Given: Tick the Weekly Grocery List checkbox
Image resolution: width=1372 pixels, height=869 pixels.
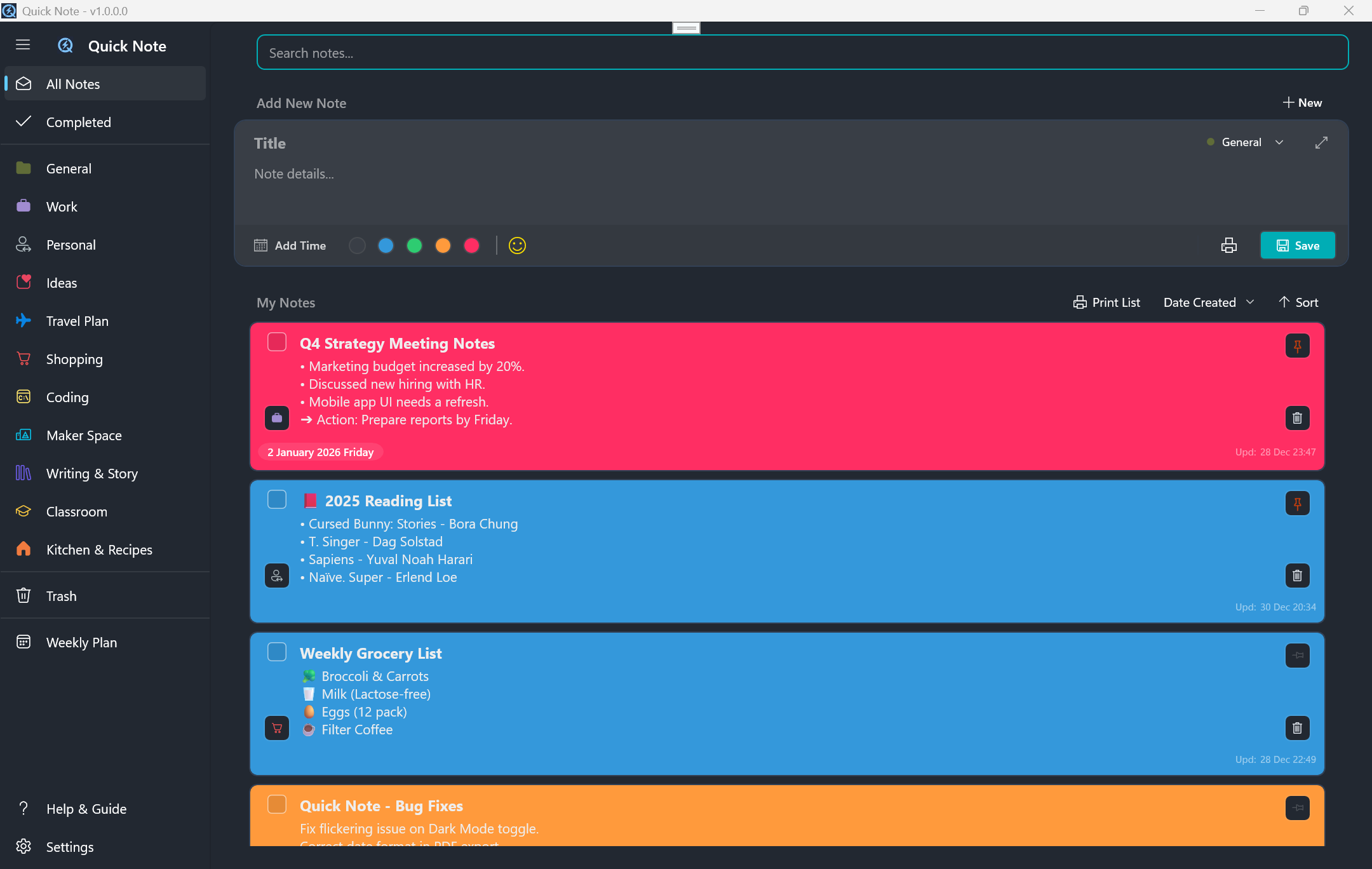Looking at the screenshot, I should click(x=277, y=652).
